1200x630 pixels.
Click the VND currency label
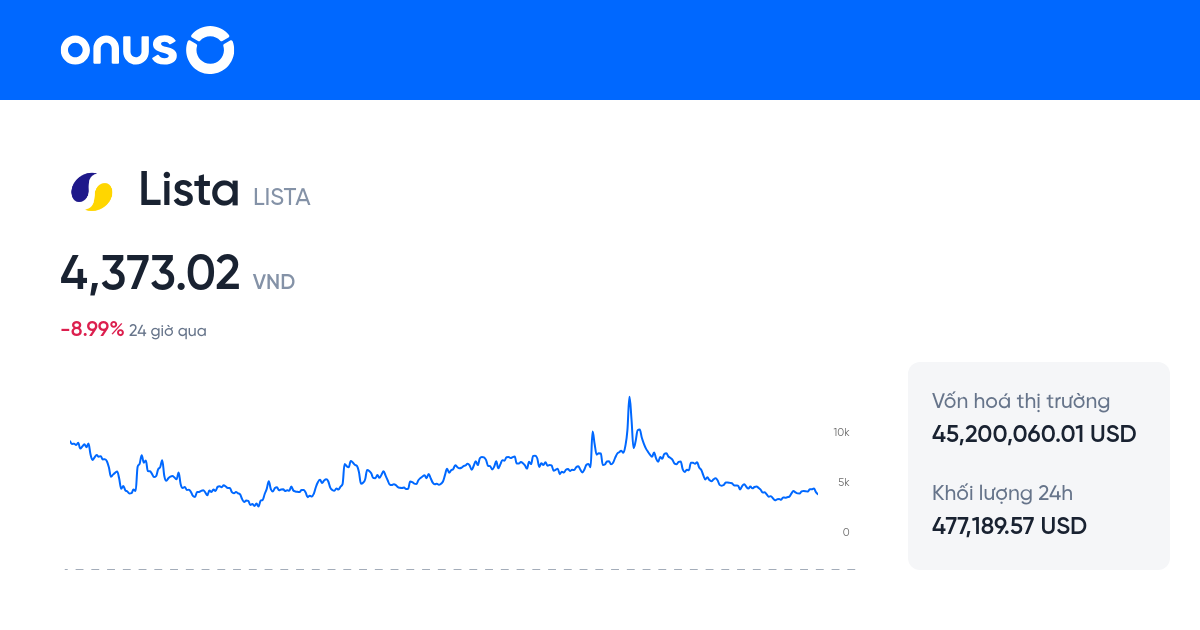pos(274,282)
